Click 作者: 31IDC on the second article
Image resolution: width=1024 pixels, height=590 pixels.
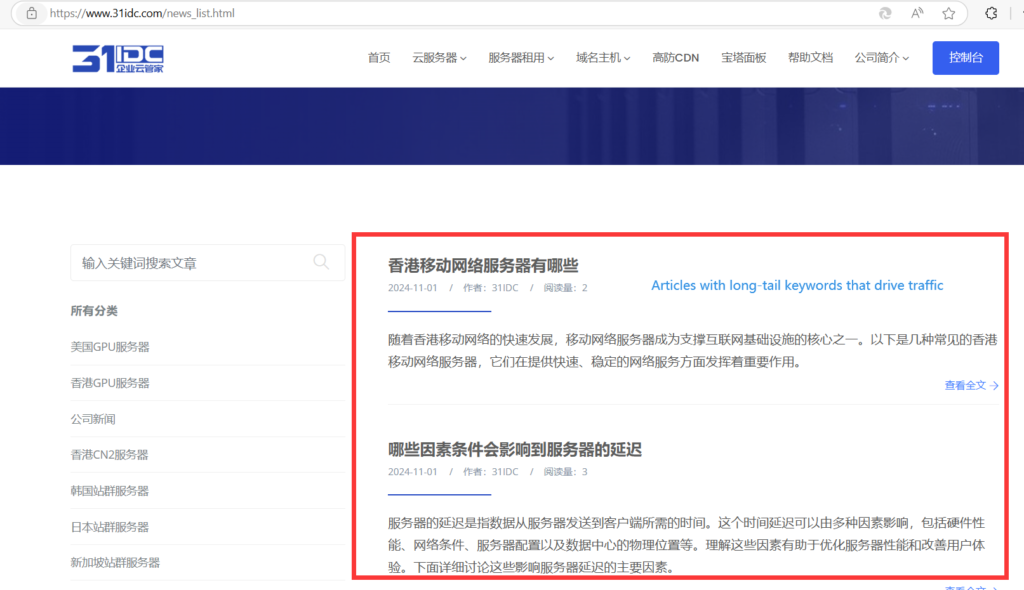(x=490, y=472)
